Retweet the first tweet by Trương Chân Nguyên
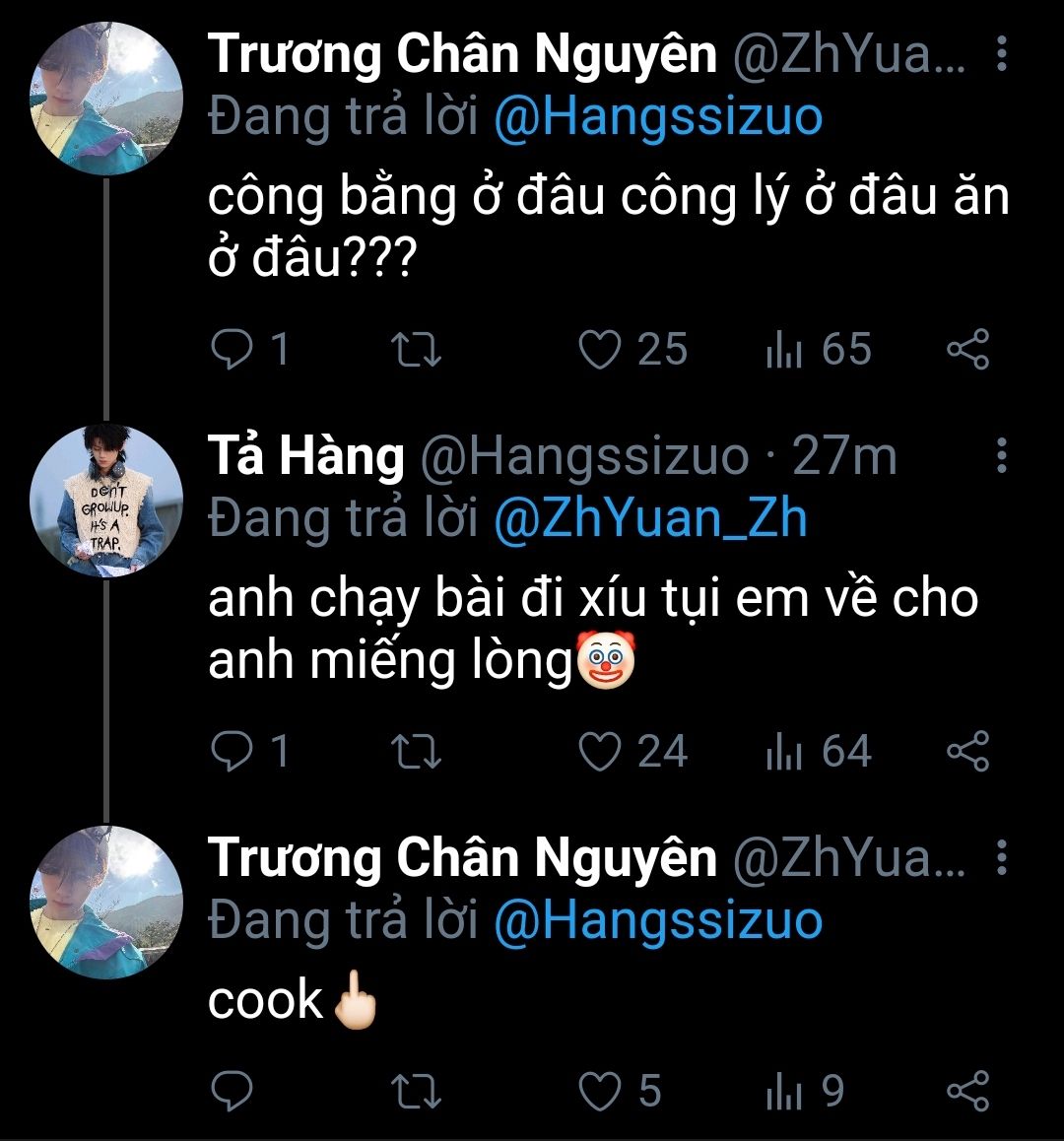 [417, 350]
